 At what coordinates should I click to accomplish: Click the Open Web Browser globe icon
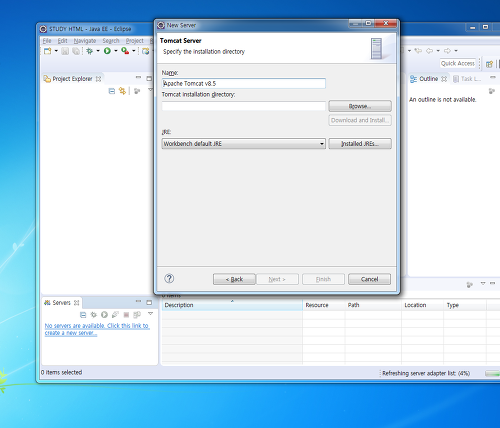[146, 51]
